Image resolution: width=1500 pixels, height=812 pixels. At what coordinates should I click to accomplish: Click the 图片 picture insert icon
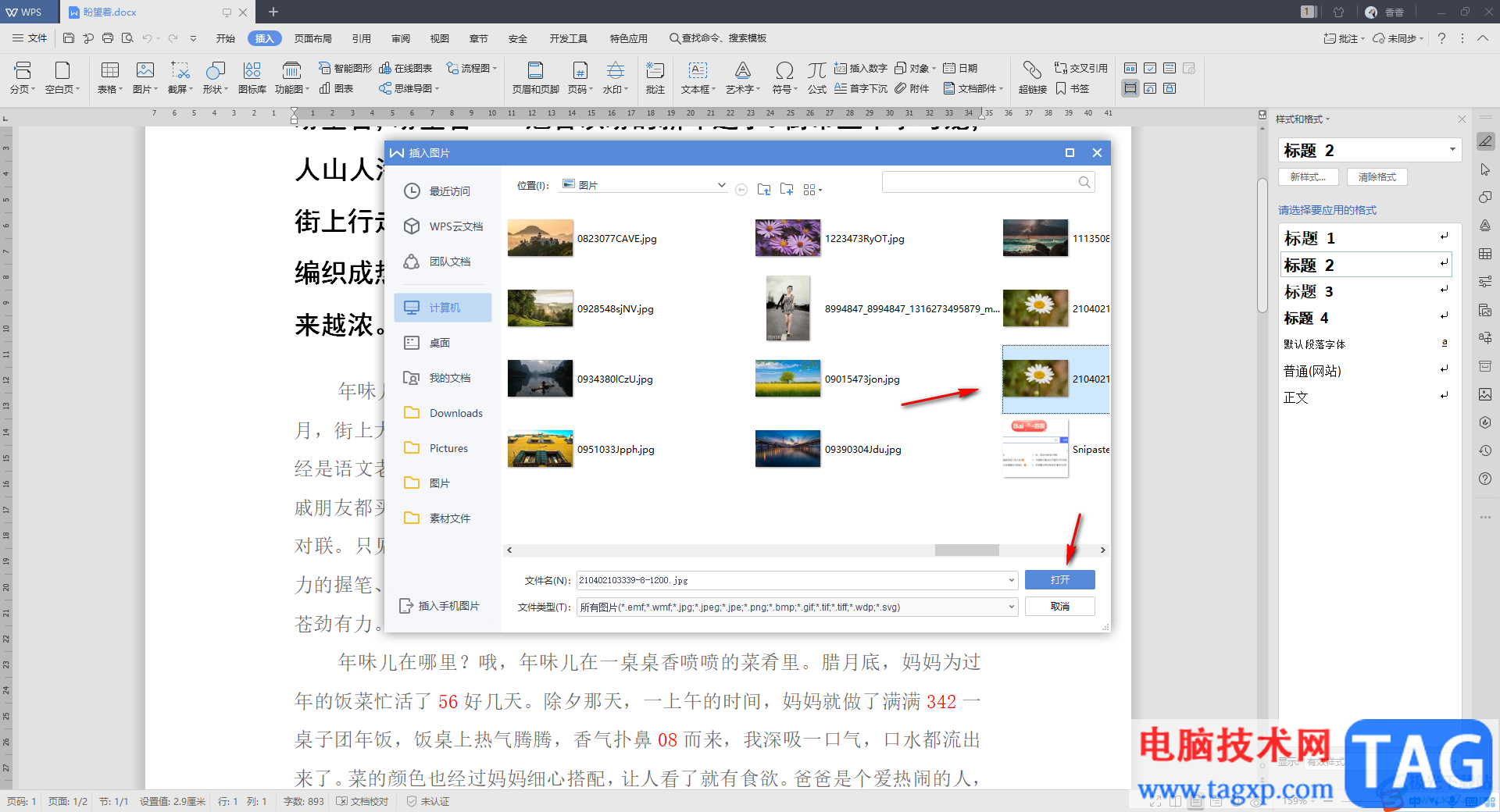pyautogui.click(x=145, y=77)
